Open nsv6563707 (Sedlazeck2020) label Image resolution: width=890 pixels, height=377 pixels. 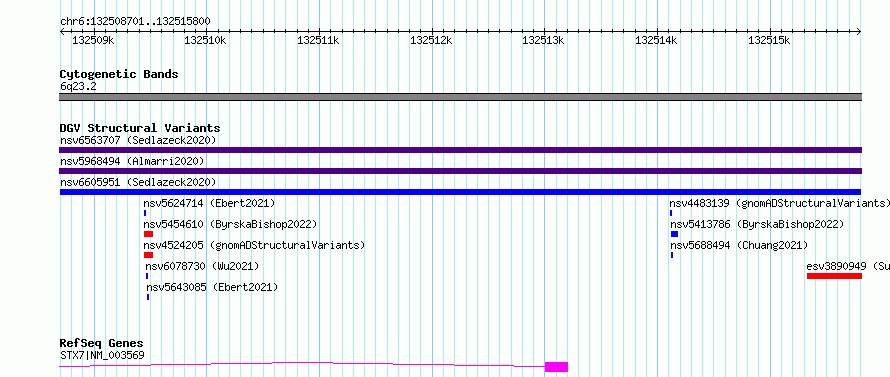138,140
